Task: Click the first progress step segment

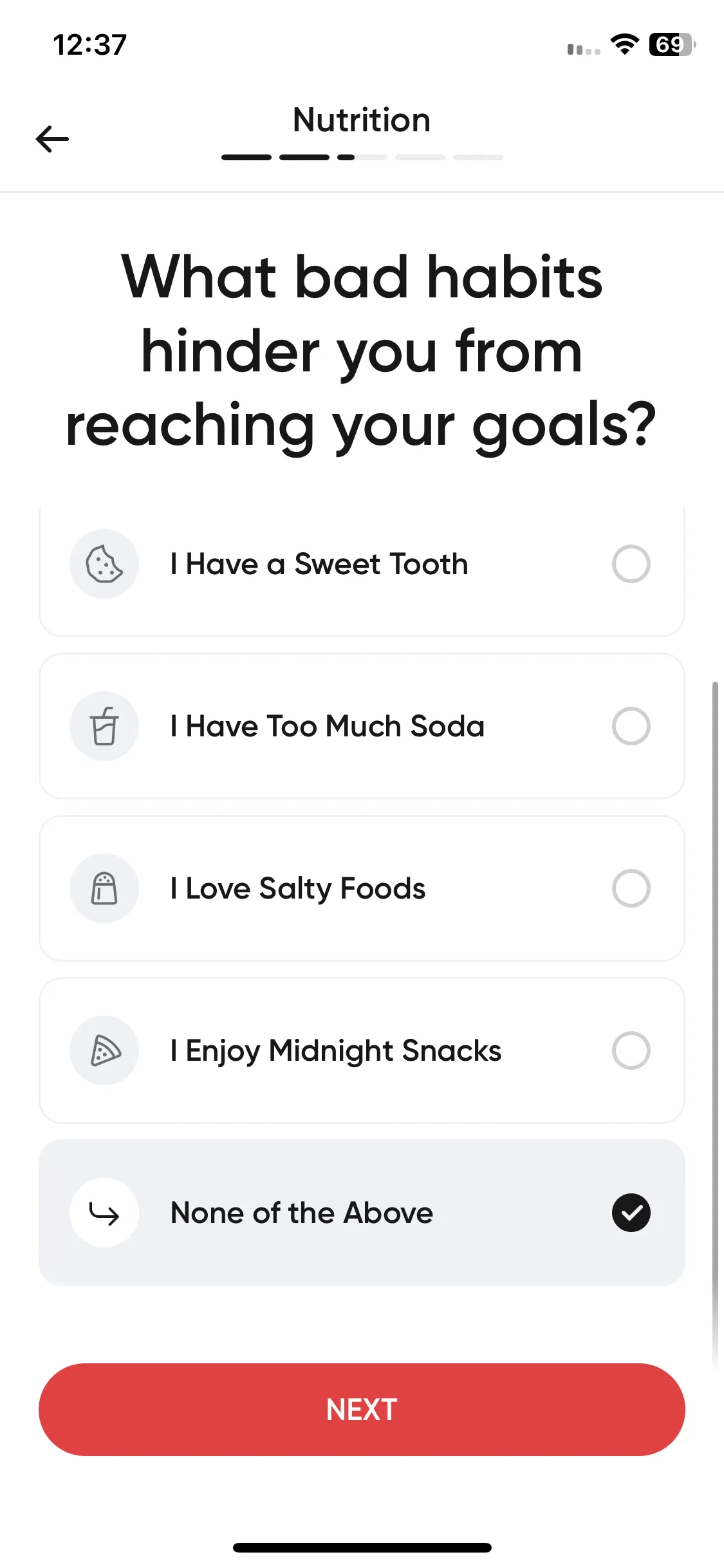Action: 246,157
